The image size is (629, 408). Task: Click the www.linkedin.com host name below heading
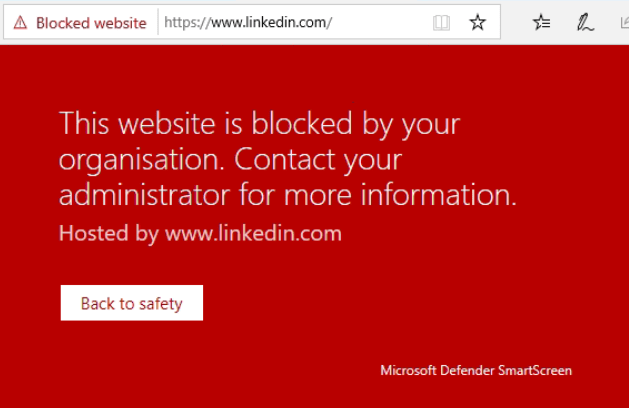click(253, 233)
